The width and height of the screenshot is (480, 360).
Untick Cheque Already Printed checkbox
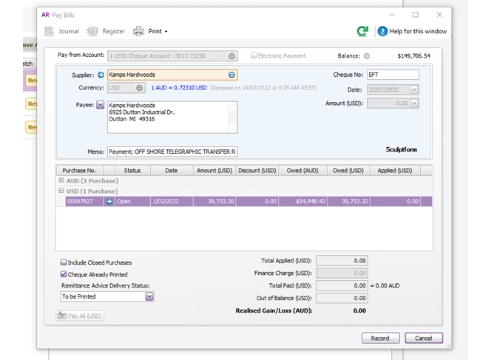coord(63,274)
